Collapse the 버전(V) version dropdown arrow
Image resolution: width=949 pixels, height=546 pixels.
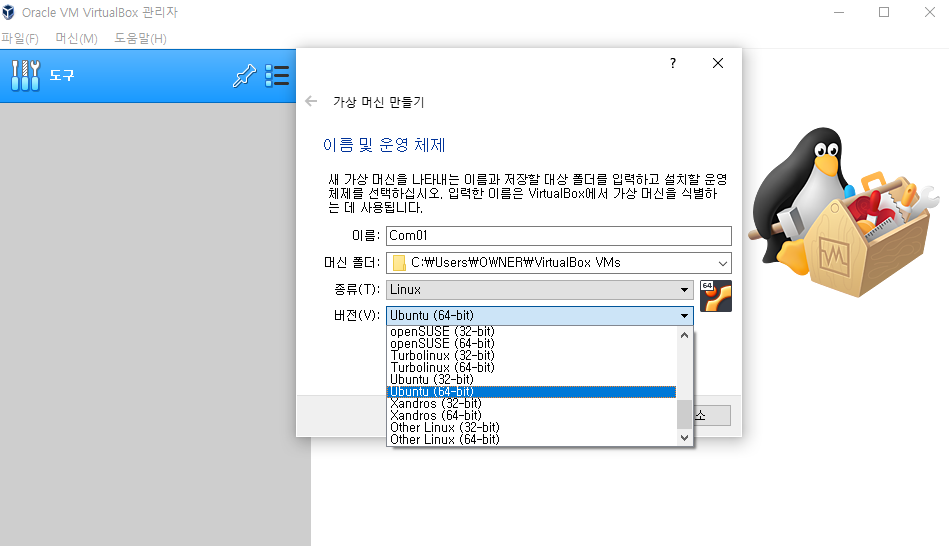click(684, 315)
